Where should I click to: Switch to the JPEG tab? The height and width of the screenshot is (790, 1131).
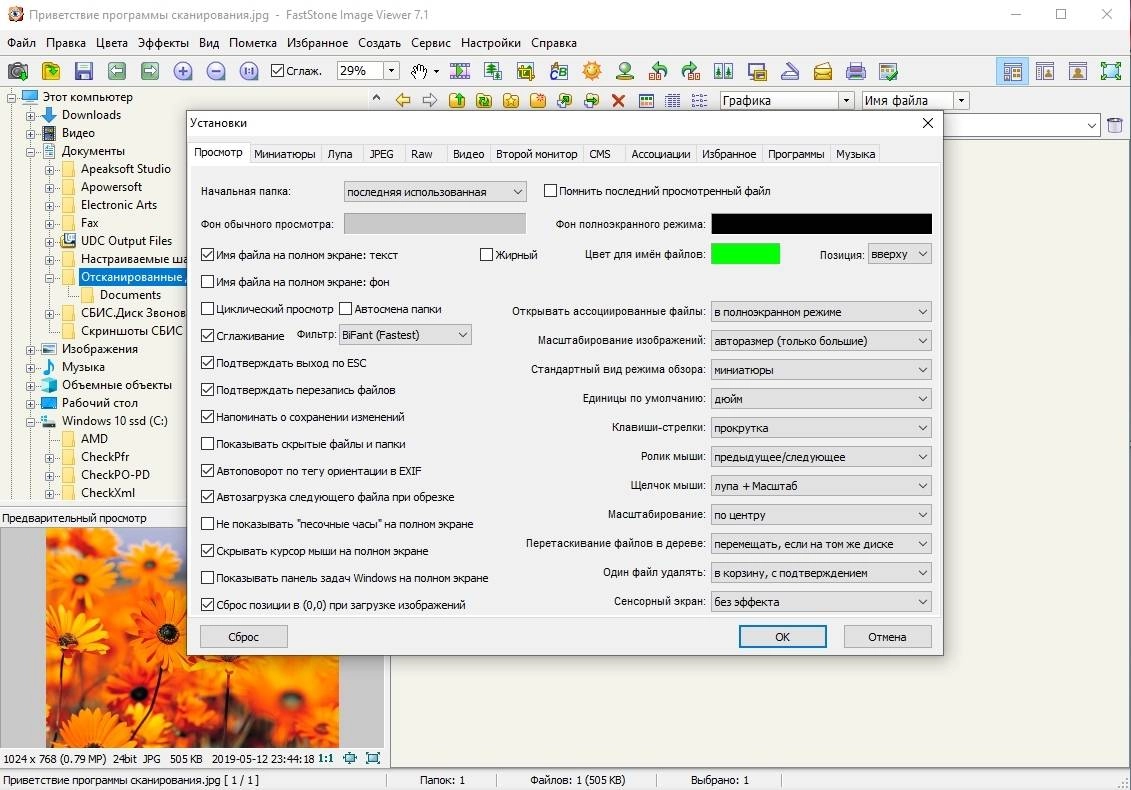pos(382,154)
